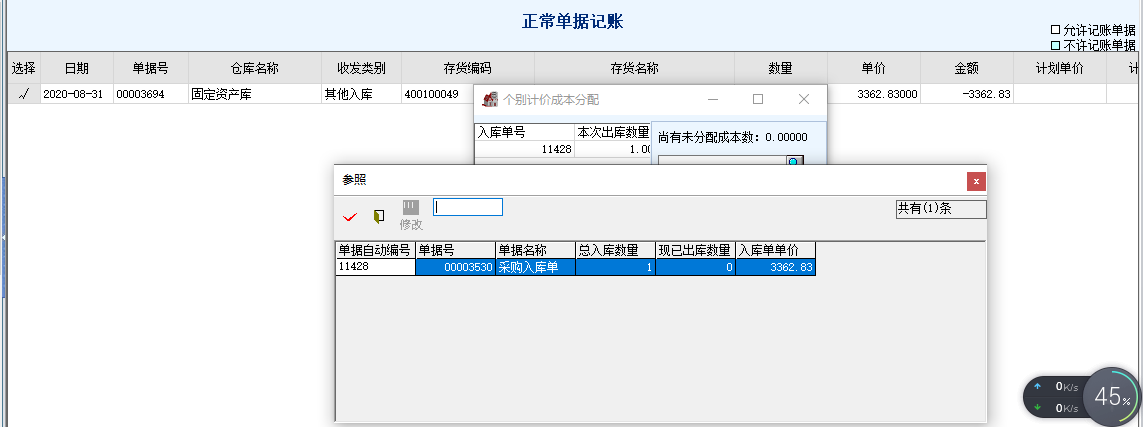The height and width of the screenshot is (427, 1143).
Task: Click the 尚有未分配成本数 label
Action: 733,136
